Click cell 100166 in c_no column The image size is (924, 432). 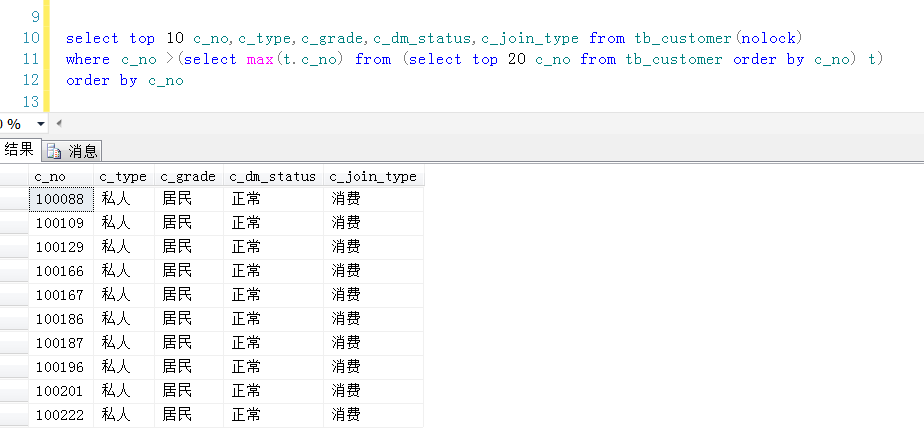(x=61, y=272)
